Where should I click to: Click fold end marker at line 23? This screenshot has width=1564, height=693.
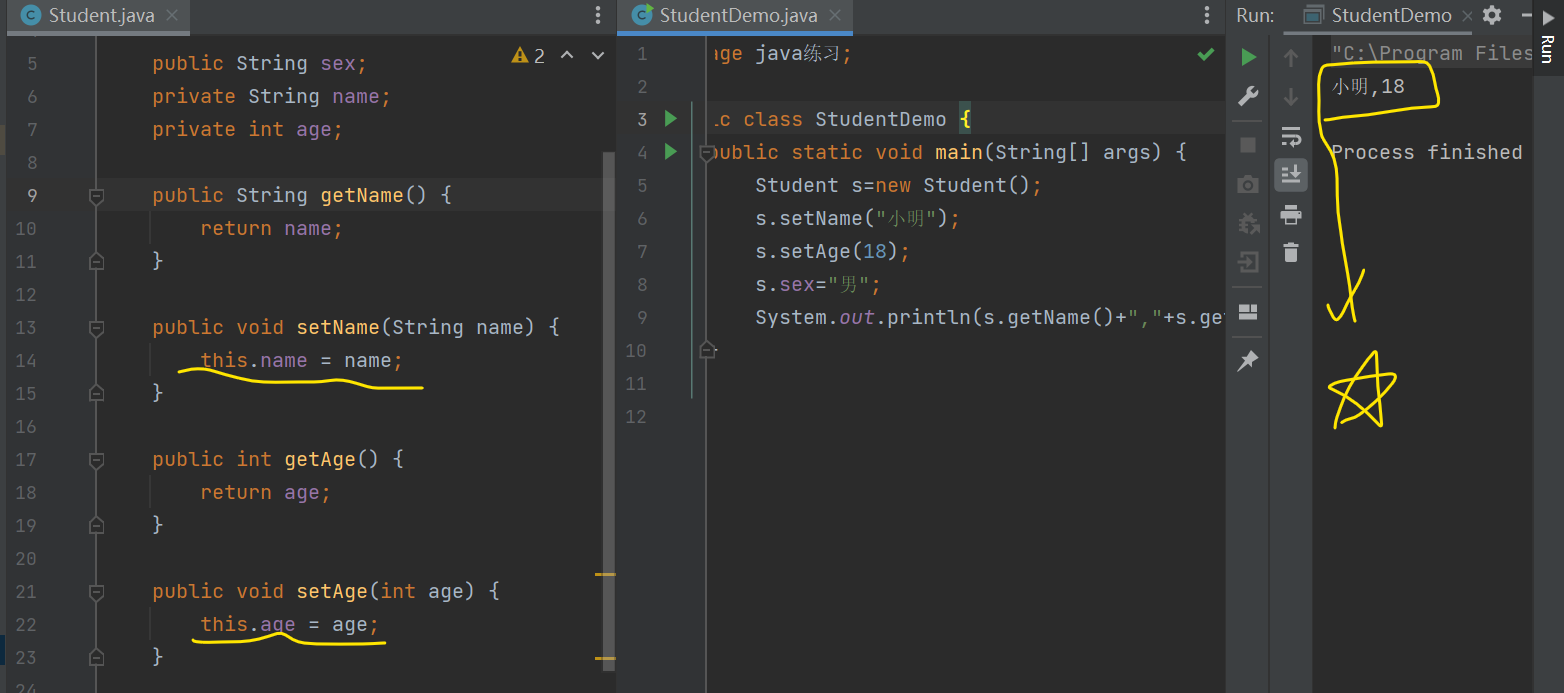coord(97,657)
